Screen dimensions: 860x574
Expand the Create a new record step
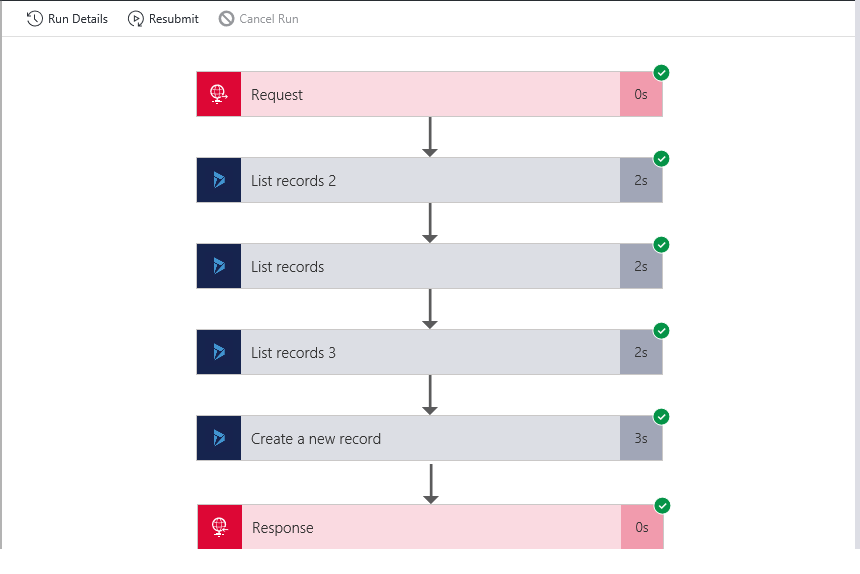pos(429,438)
